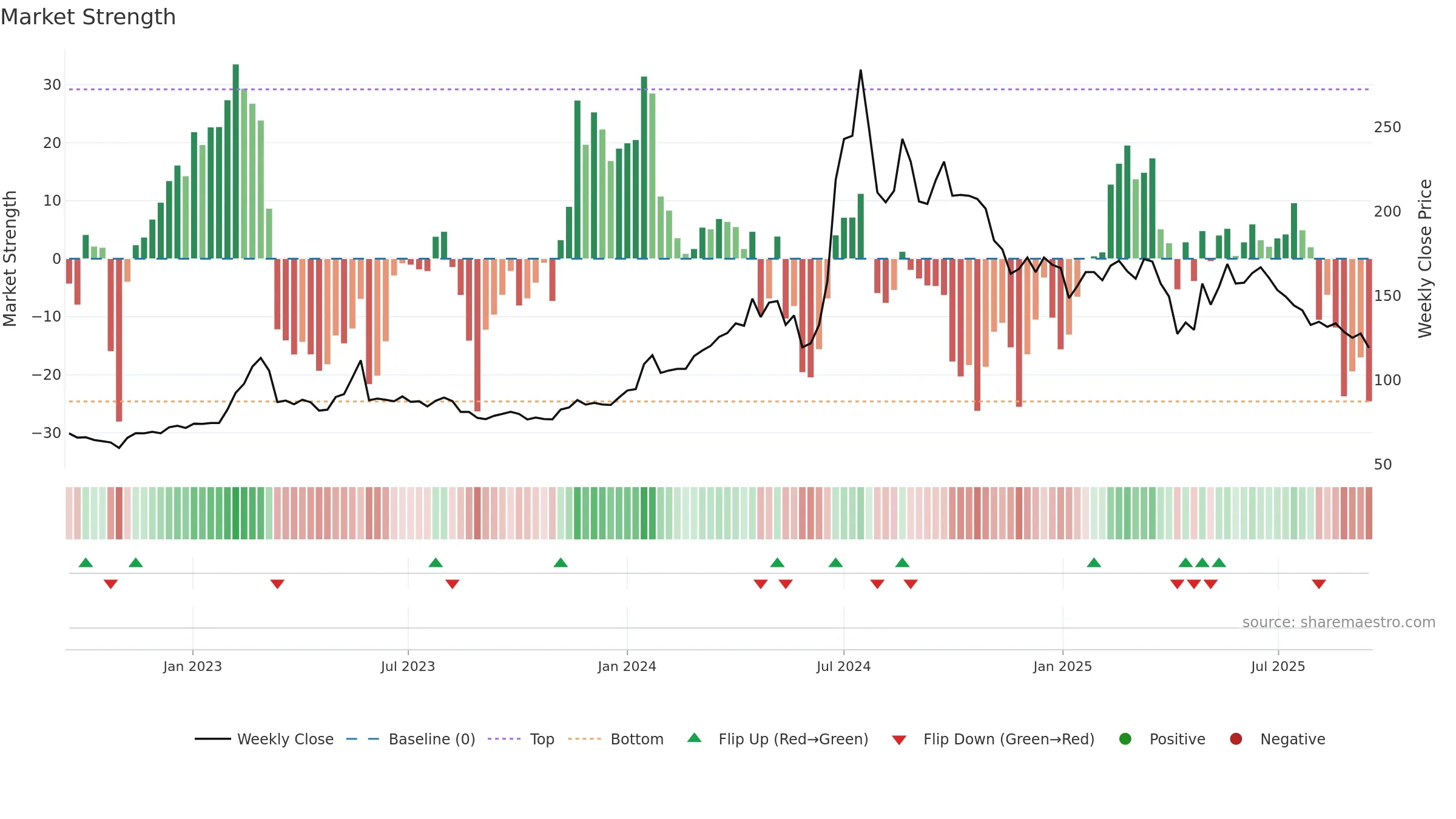This screenshot has width=1456, height=819.
Task: Click the Jan 2024 axis label
Action: click(627, 666)
